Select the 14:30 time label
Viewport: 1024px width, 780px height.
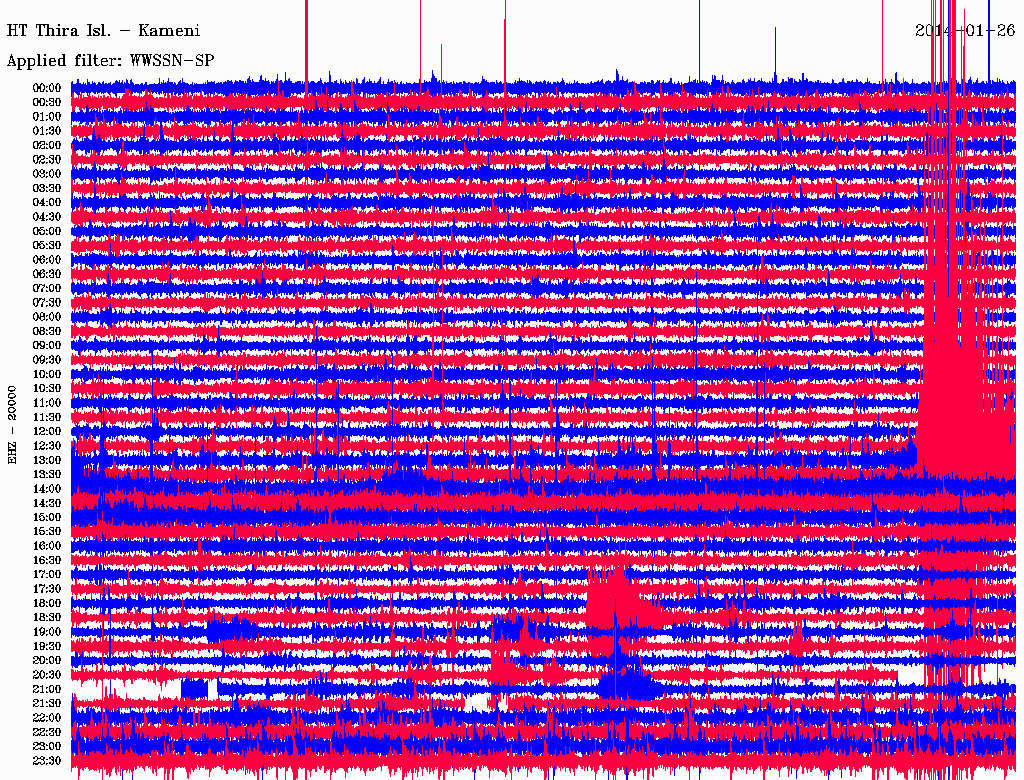(47, 503)
